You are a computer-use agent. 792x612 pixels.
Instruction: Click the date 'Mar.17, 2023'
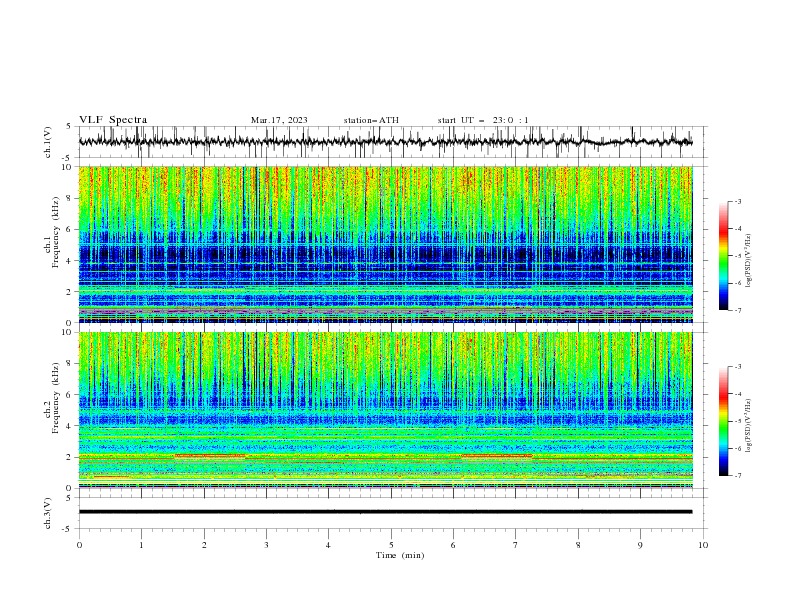(x=279, y=120)
